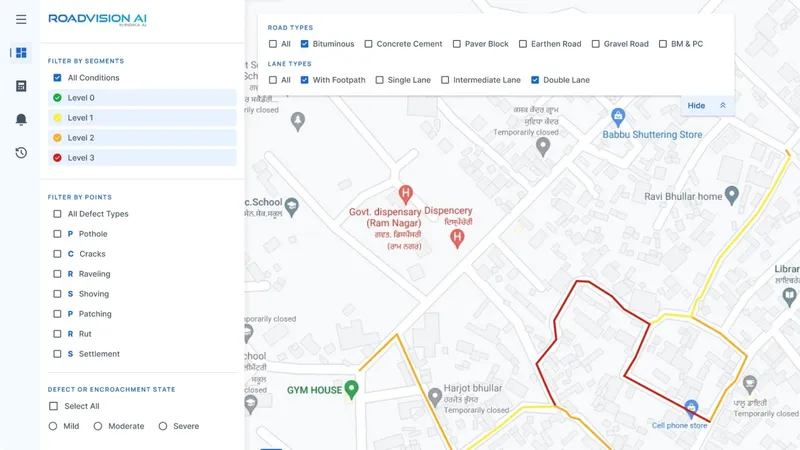The image size is (800, 450).
Task: Check Select All defect state checkbox
Action: (54, 406)
